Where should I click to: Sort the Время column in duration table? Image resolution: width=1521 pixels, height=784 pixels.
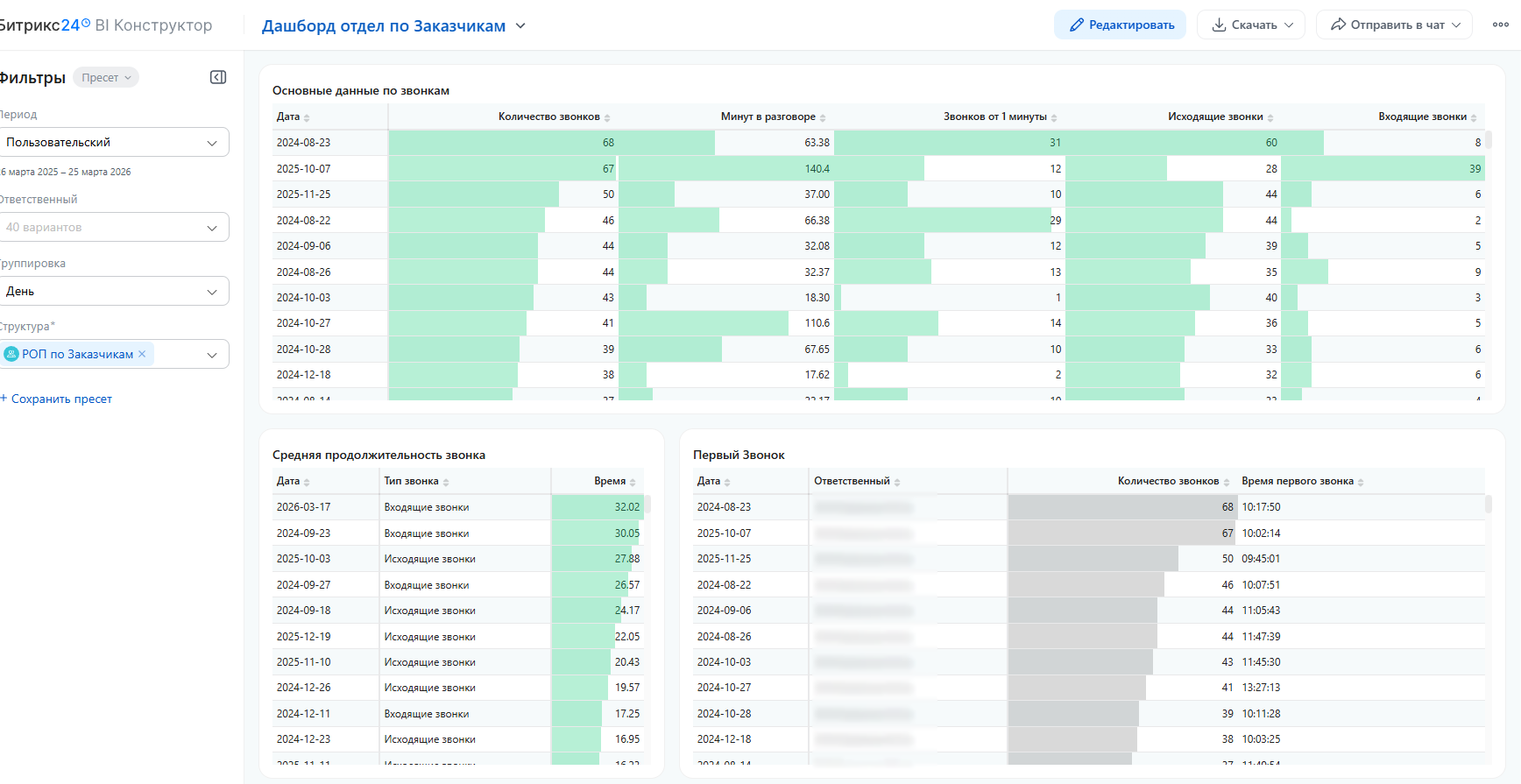[614, 481]
